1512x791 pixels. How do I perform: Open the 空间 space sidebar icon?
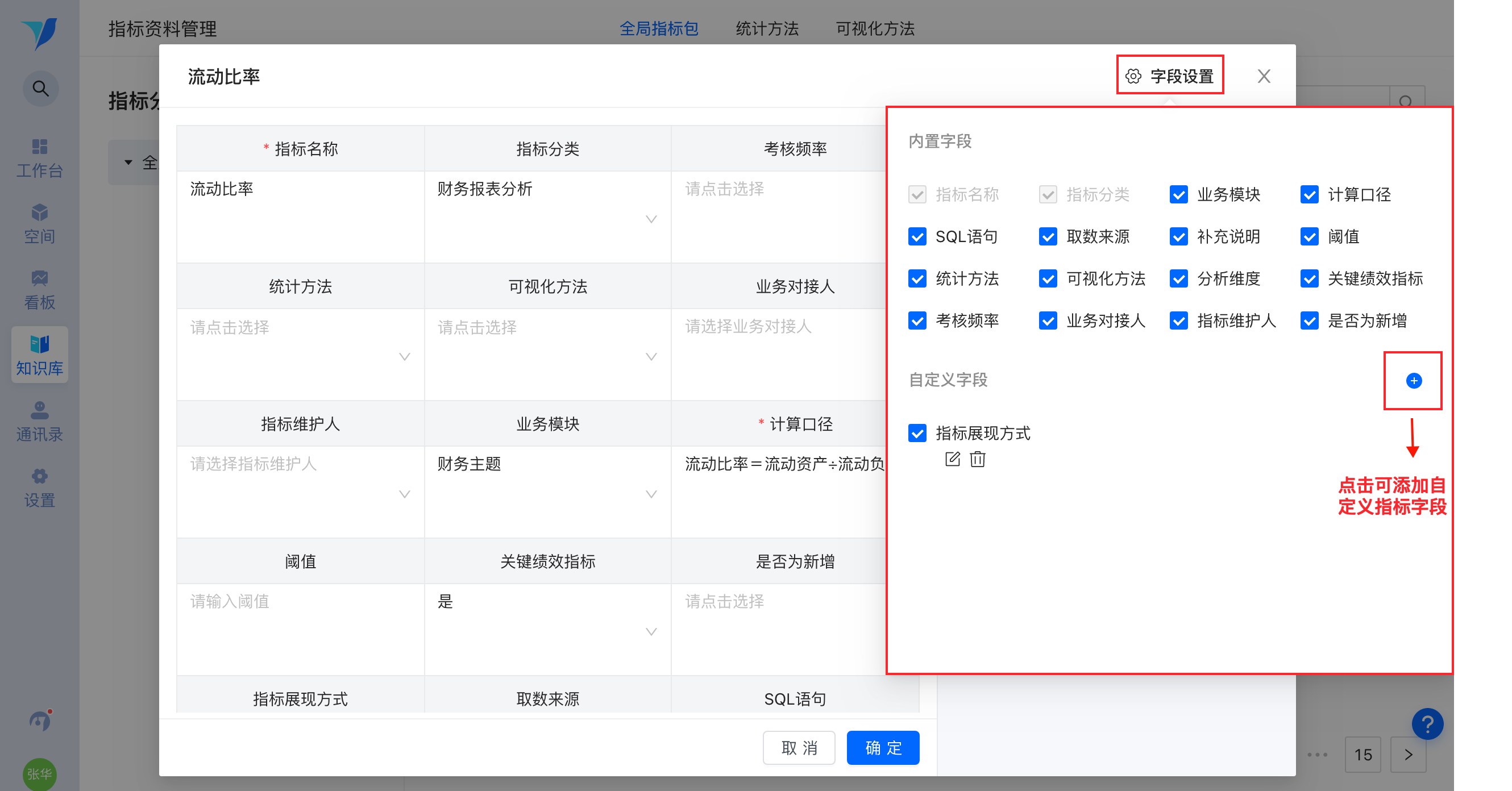pos(40,223)
